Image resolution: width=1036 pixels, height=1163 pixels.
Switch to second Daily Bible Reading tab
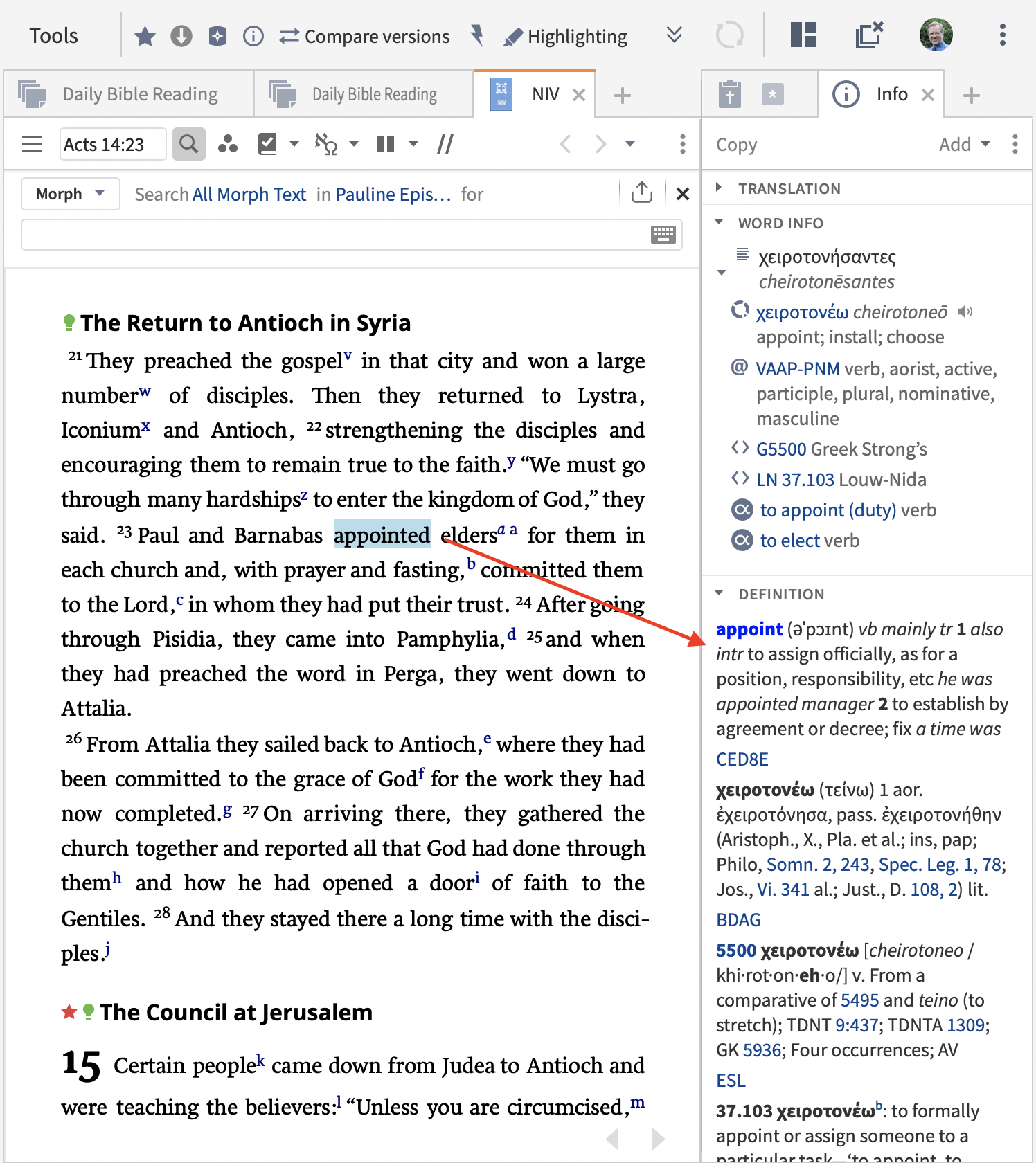pos(364,93)
